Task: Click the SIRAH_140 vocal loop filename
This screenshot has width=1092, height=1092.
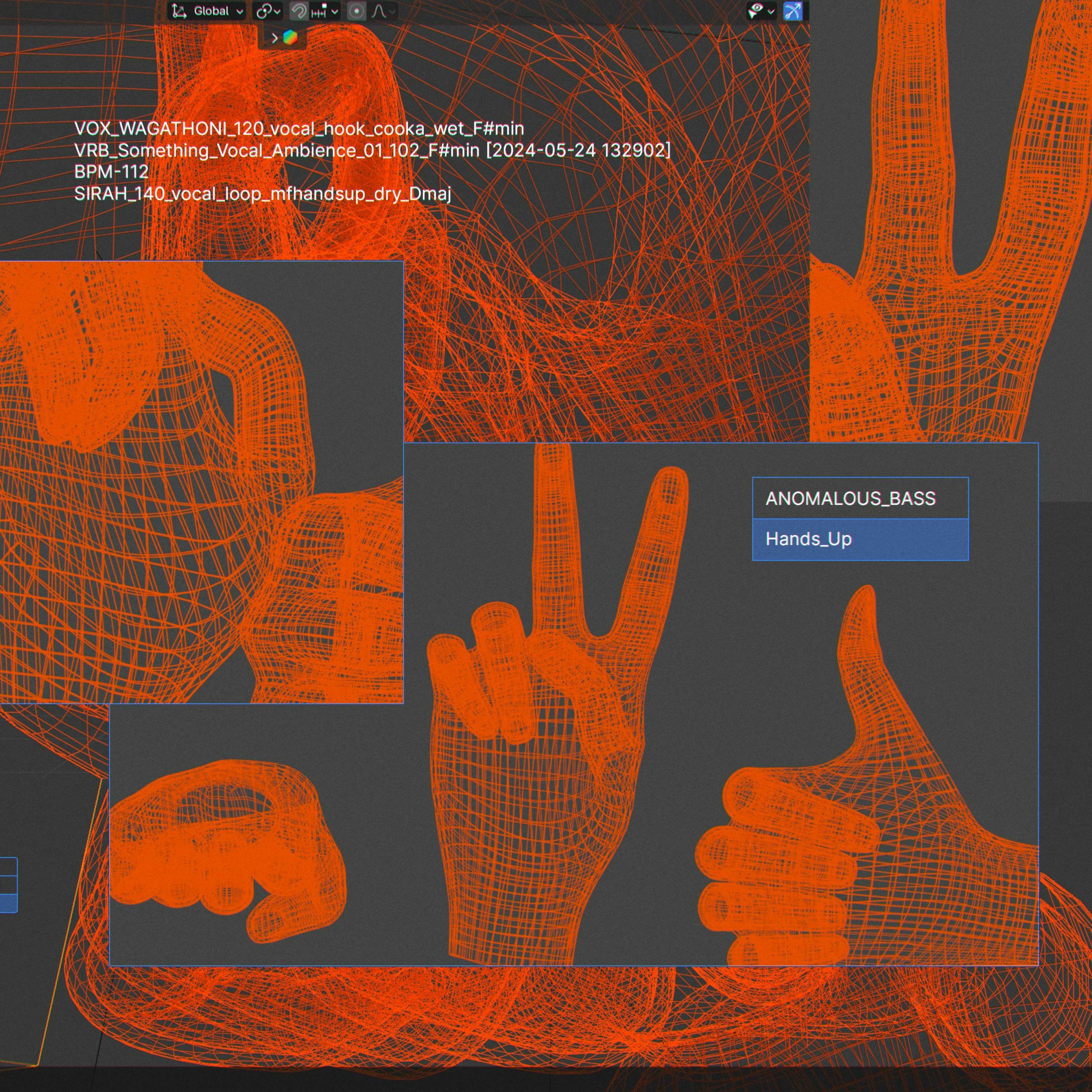Action: coord(263,194)
